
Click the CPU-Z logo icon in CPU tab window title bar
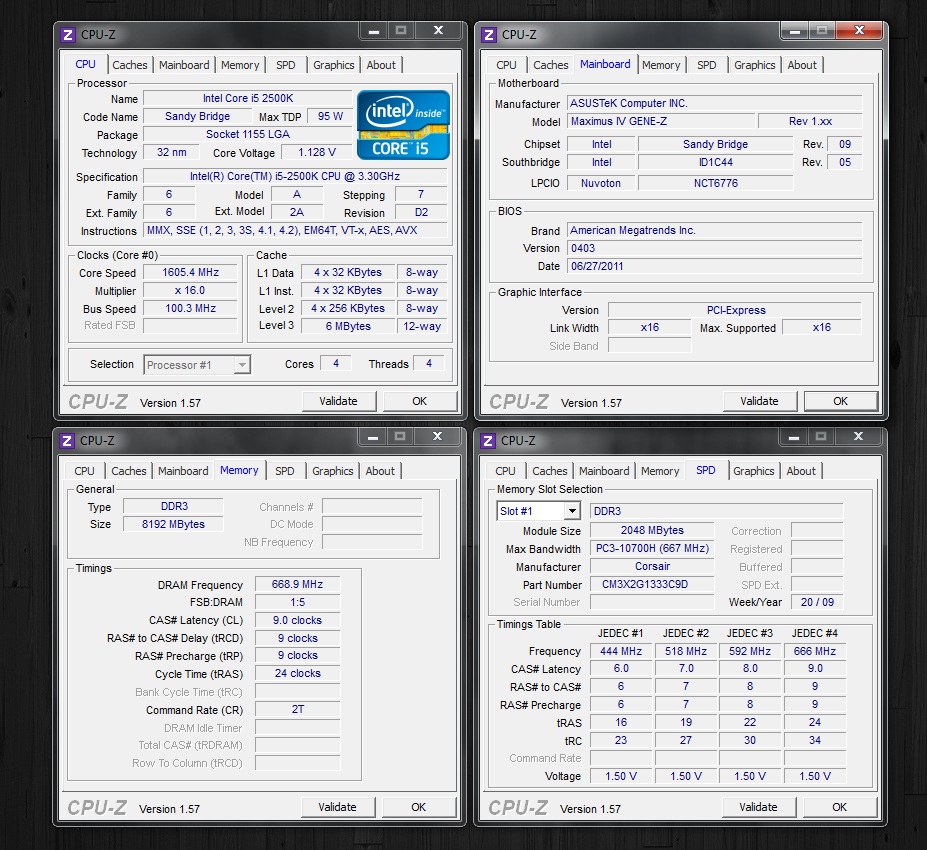[x=68, y=35]
